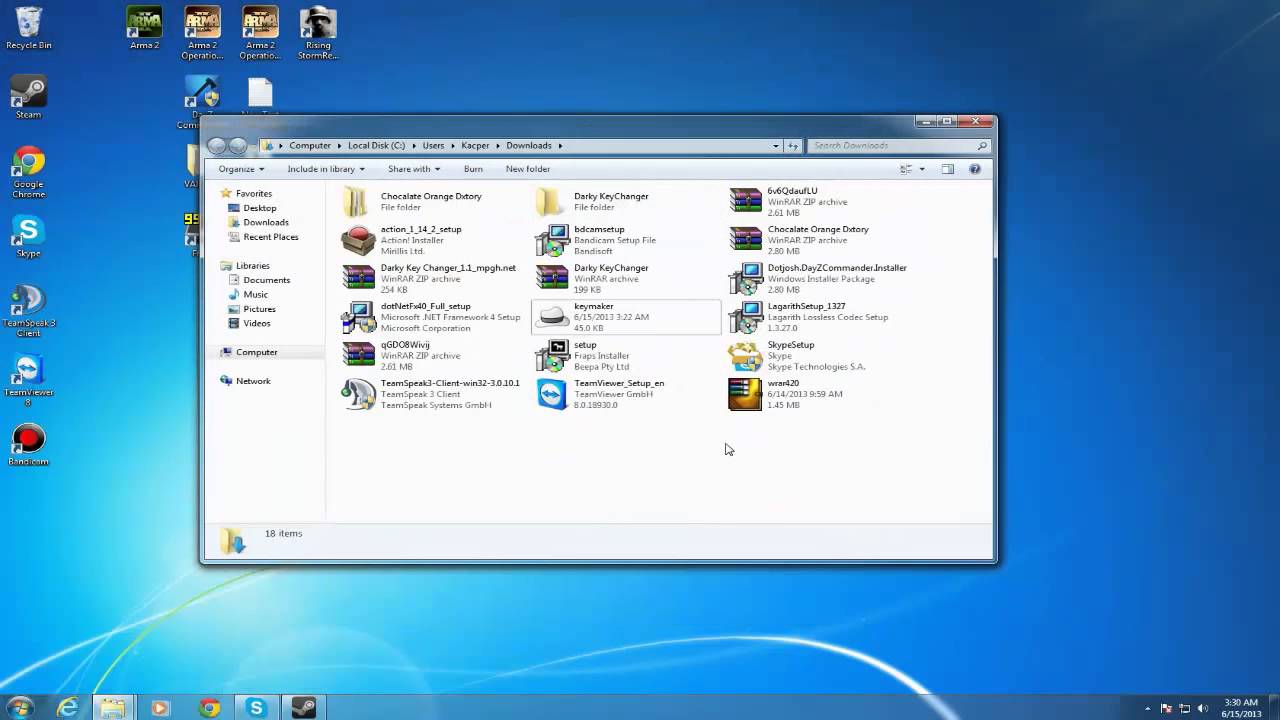Open the Share with dropdown

(414, 169)
